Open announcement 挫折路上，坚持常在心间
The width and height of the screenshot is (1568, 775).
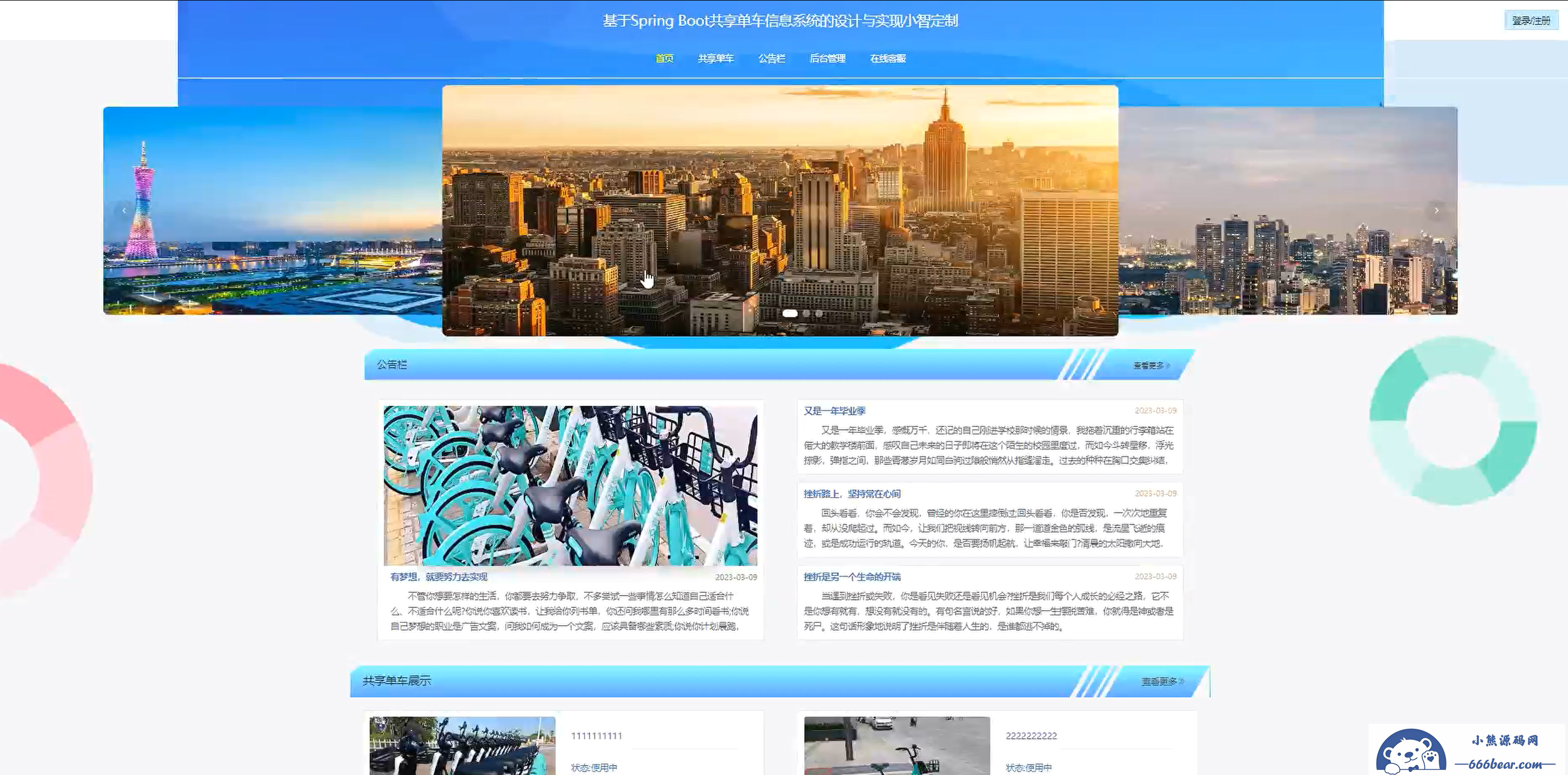click(x=852, y=494)
